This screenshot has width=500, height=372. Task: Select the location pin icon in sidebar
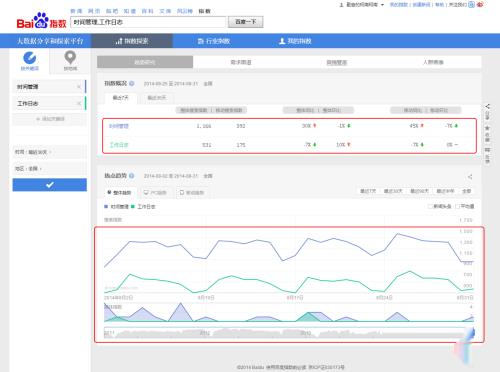[70, 61]
